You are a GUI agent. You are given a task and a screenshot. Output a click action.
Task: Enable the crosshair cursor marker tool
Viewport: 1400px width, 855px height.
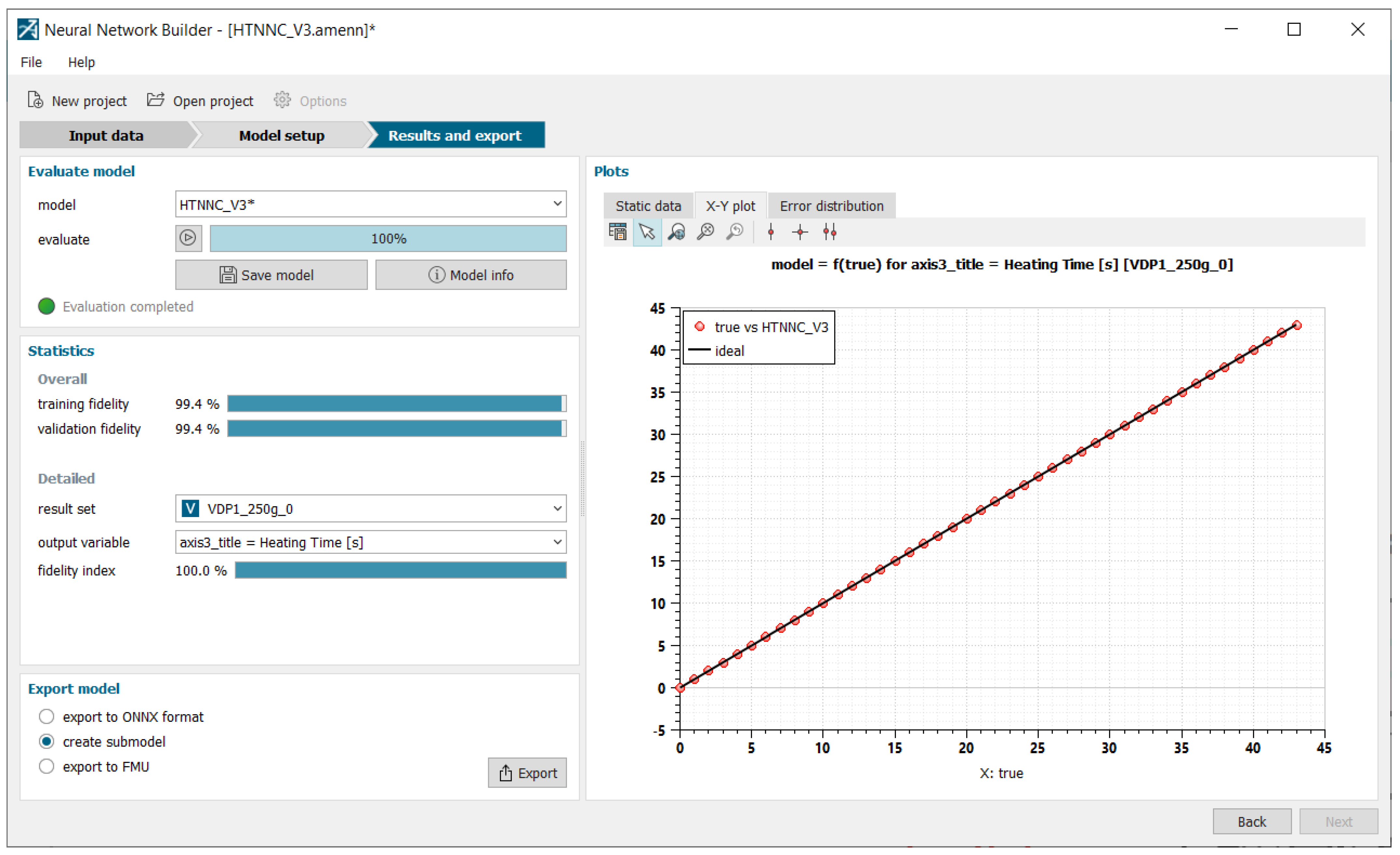800,232
